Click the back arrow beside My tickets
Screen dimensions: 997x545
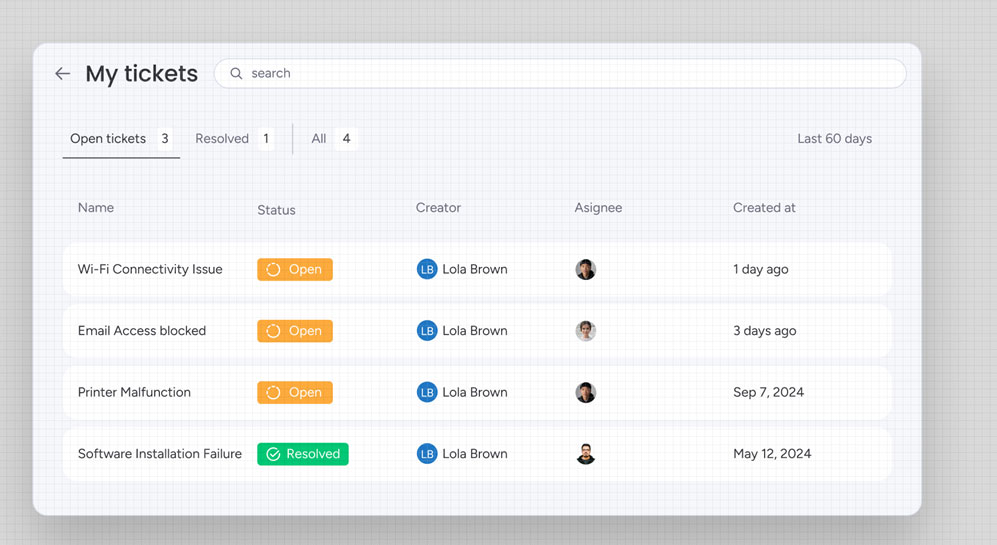coord(62,74)
